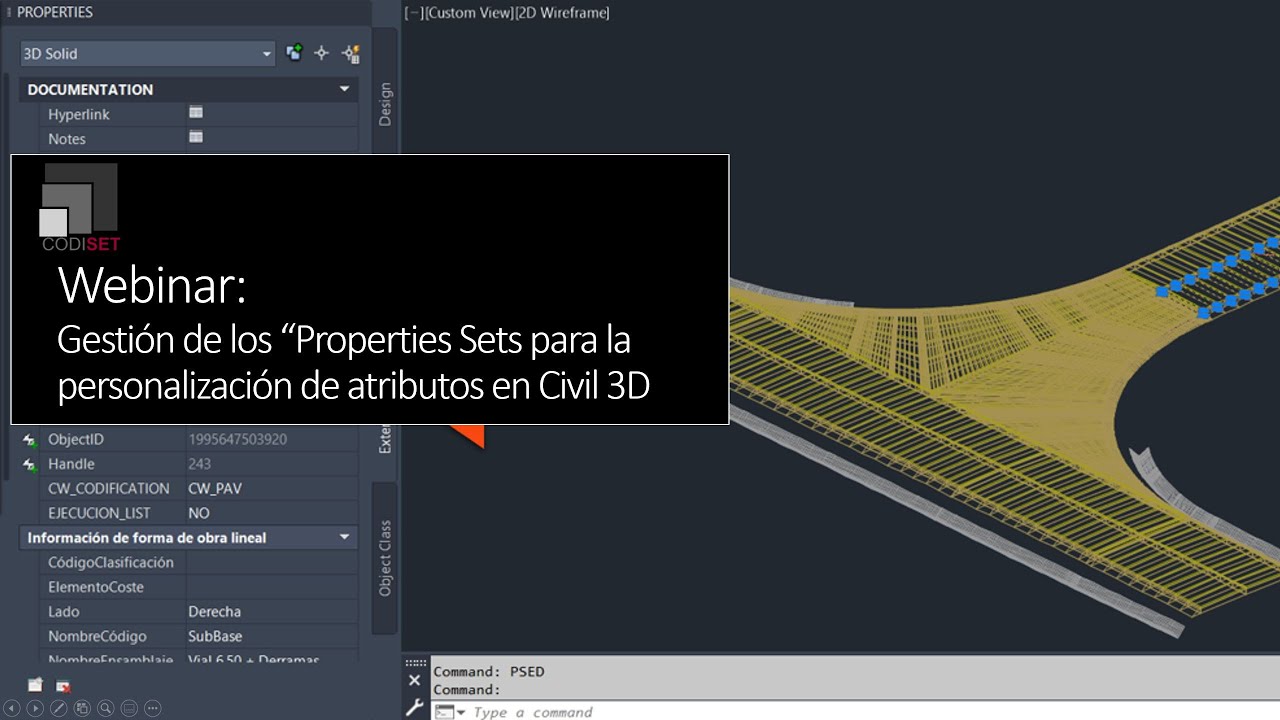Open the [Custom View] view menu
The image size is (1280, 720).
[x=468, y=13]
